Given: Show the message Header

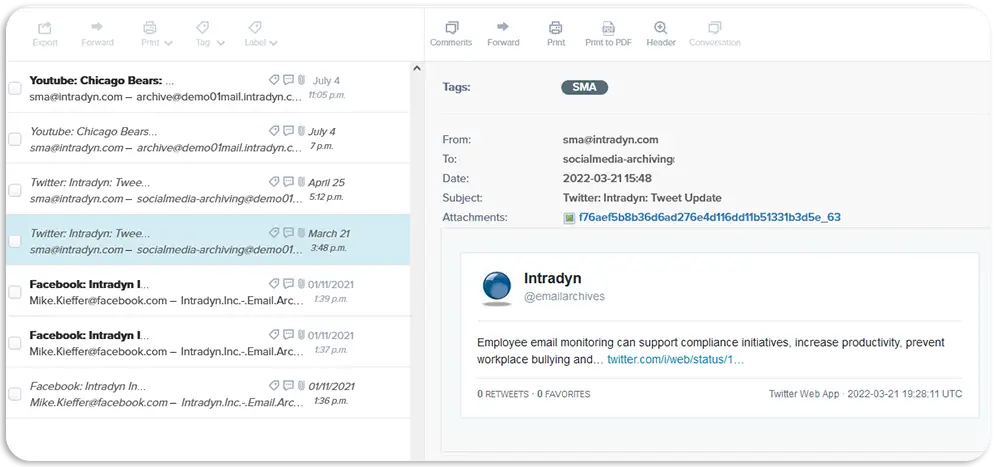Looking at the screenshot, I should point(661,34).
